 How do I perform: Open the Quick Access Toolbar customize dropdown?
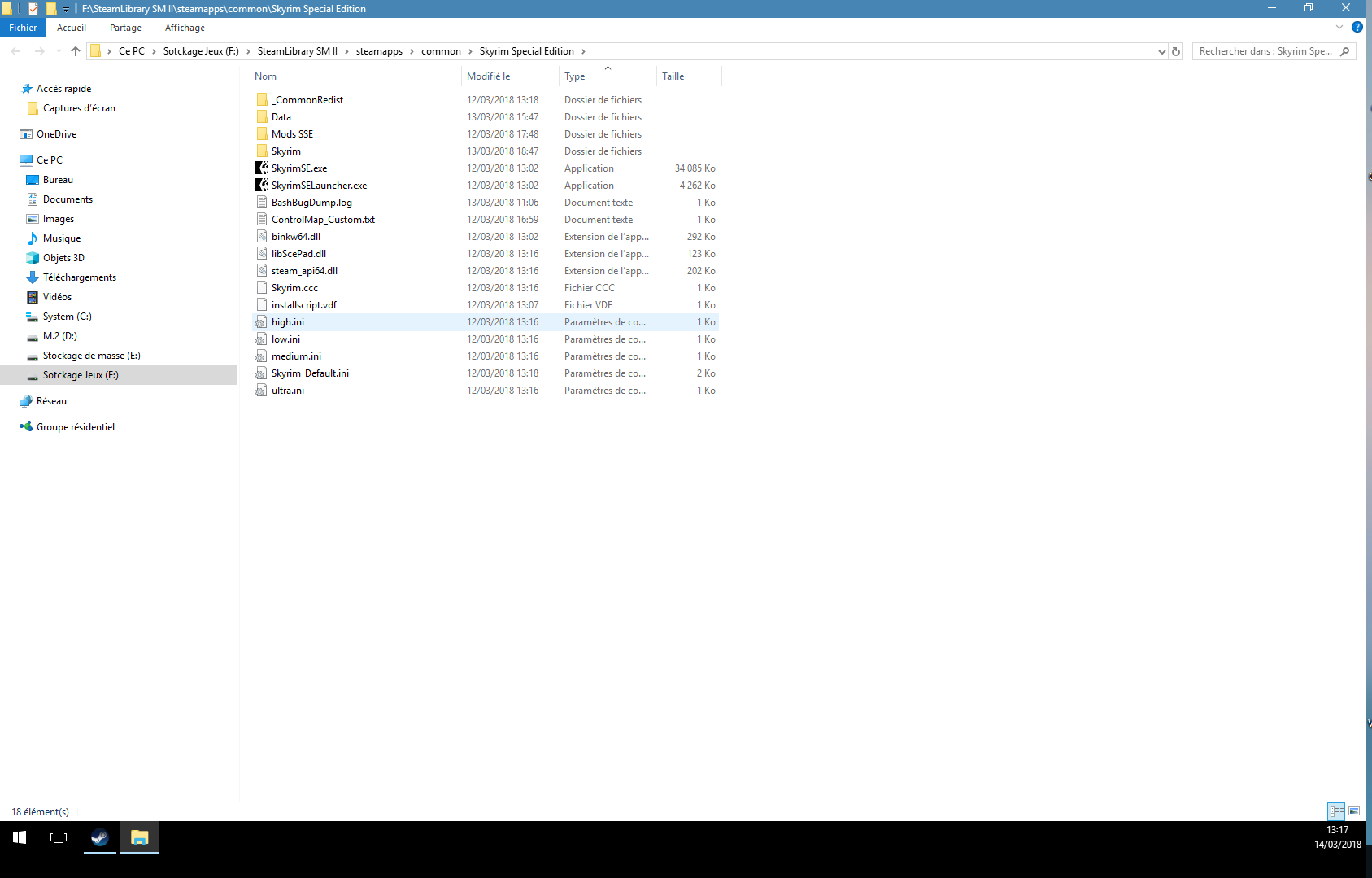click(67, 9)
